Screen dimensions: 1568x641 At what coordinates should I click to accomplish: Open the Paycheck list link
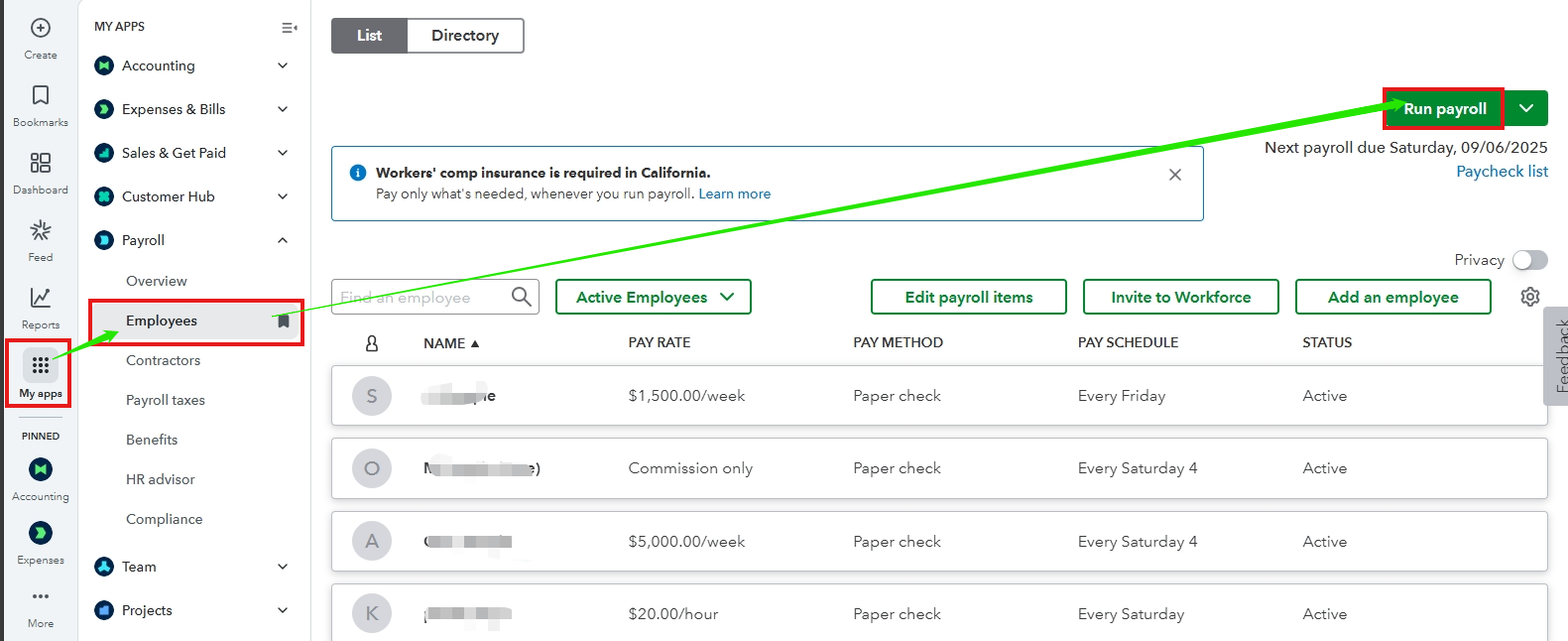(x=1502, y=172)
